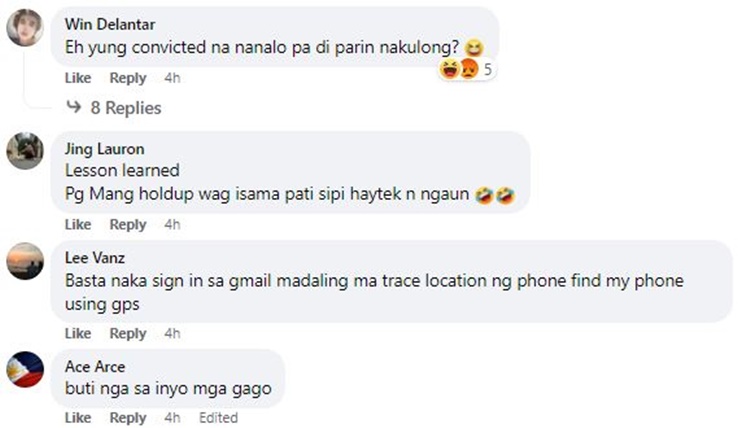Open Lee Vanz's profile picture

[25, 261]
